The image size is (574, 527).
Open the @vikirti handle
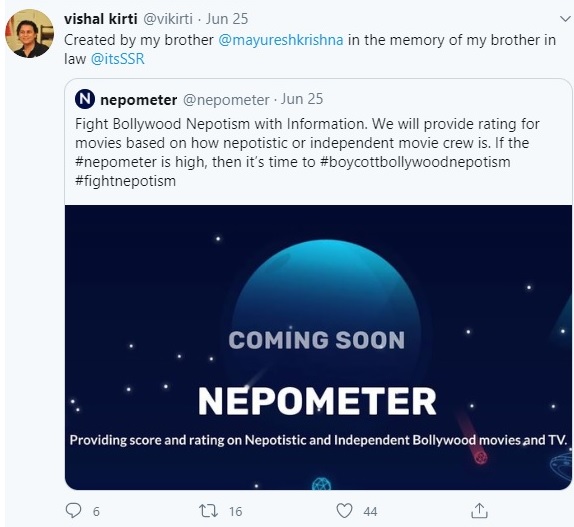coord(168,19)
